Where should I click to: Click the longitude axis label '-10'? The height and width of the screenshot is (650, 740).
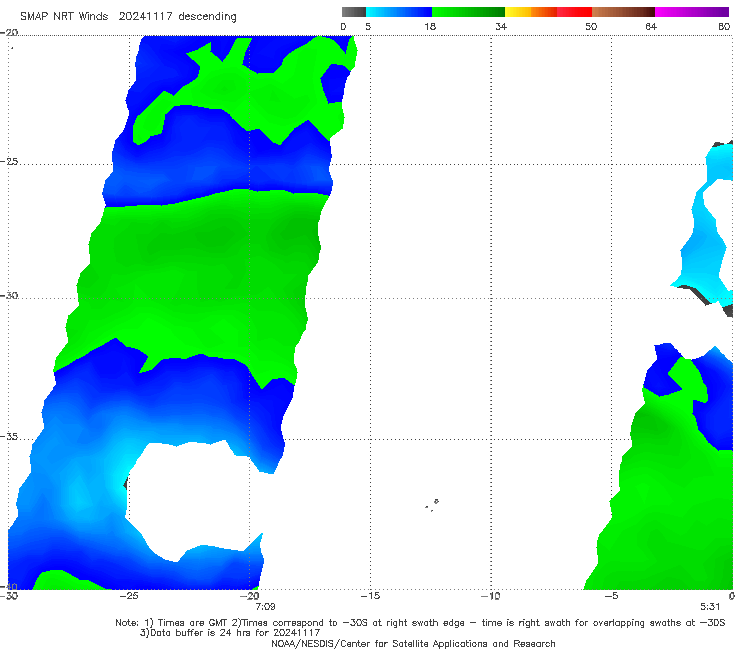[490, 596]
